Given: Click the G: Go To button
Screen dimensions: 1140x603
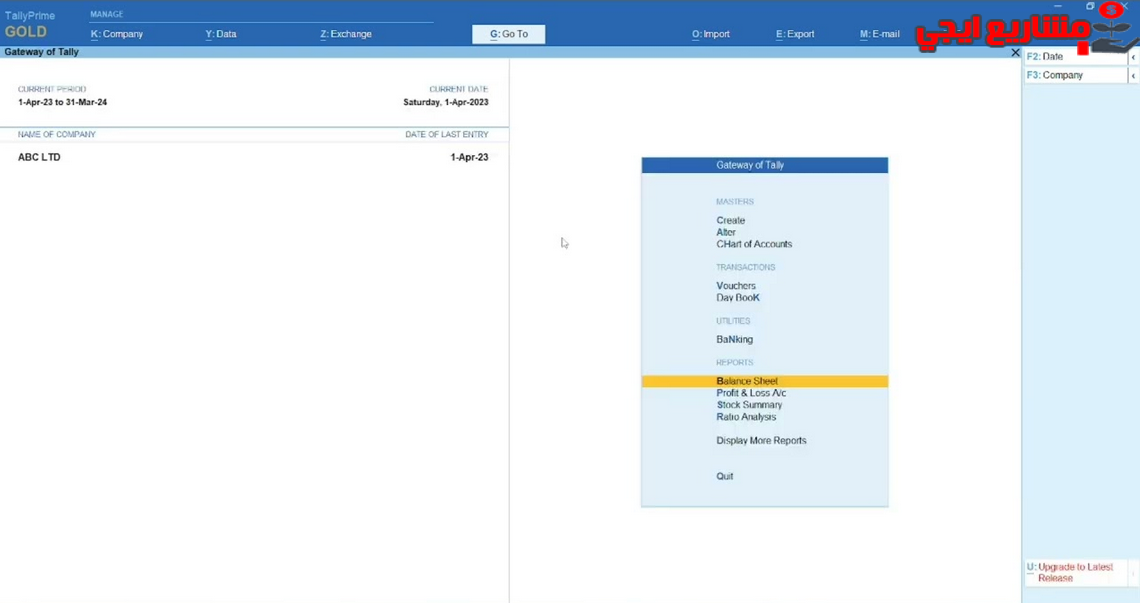Looking at the screenshot, I should click(508, 34).
